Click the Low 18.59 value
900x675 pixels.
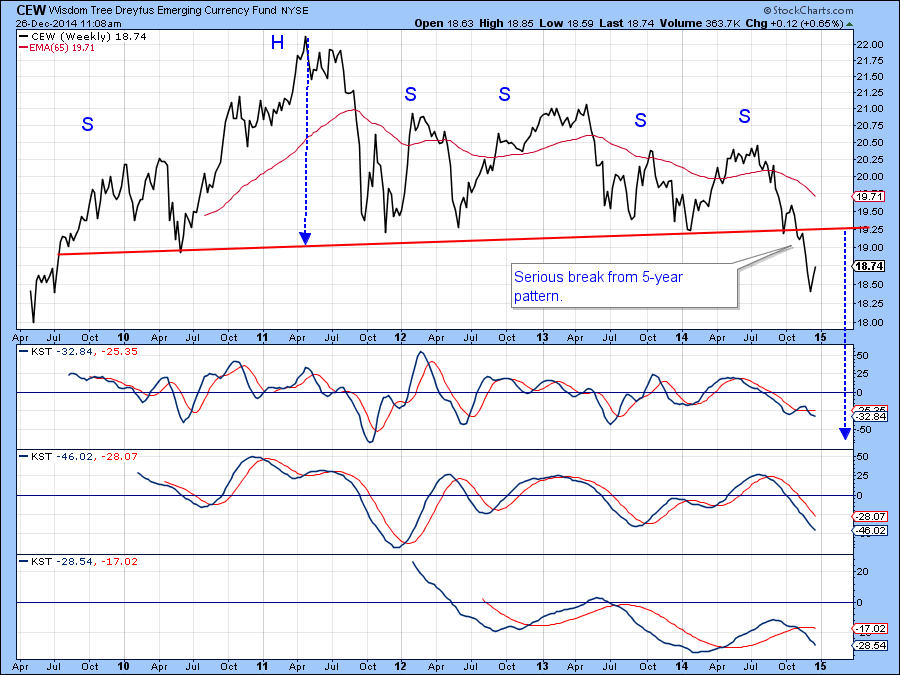567,24
